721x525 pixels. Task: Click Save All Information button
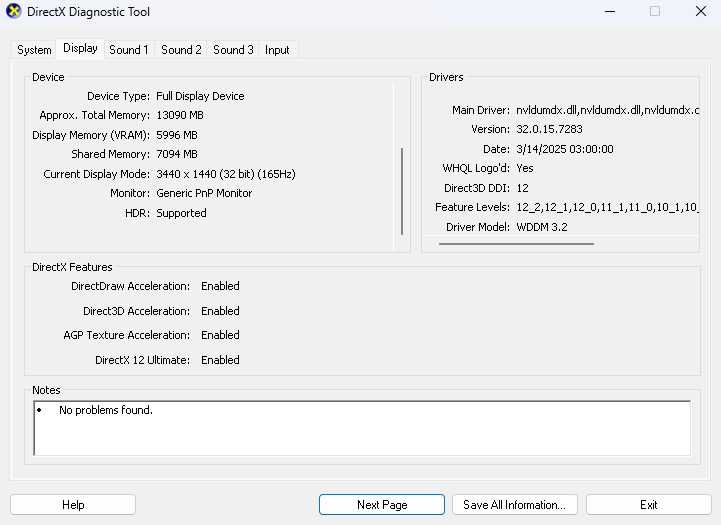click(515, 505)
